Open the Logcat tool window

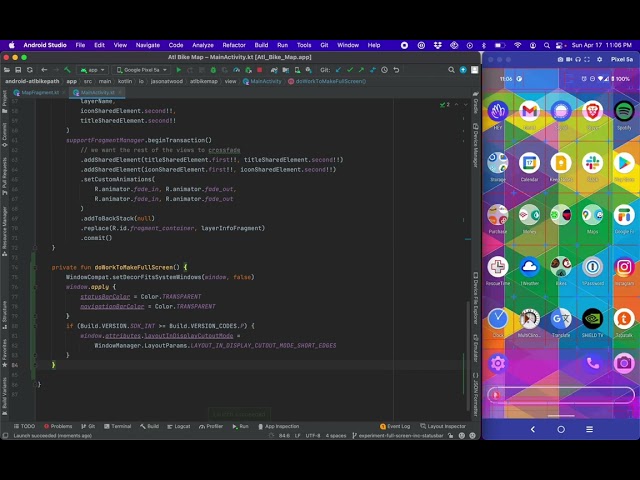pyautogui.click(x=179, y=426)
